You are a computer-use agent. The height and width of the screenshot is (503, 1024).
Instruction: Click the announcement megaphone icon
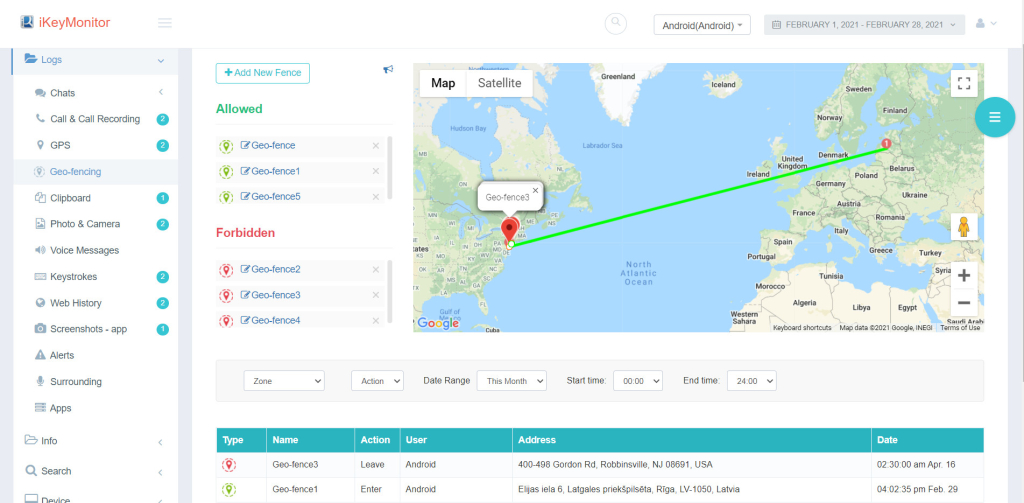388,69
